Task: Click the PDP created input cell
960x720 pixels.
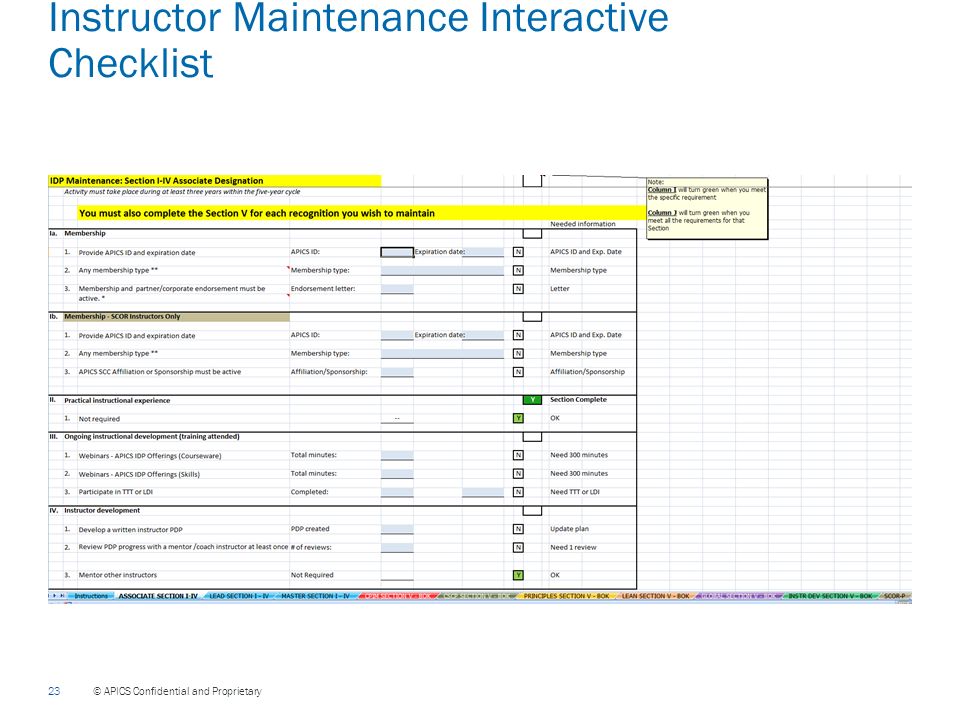Action: coord(397,529)
